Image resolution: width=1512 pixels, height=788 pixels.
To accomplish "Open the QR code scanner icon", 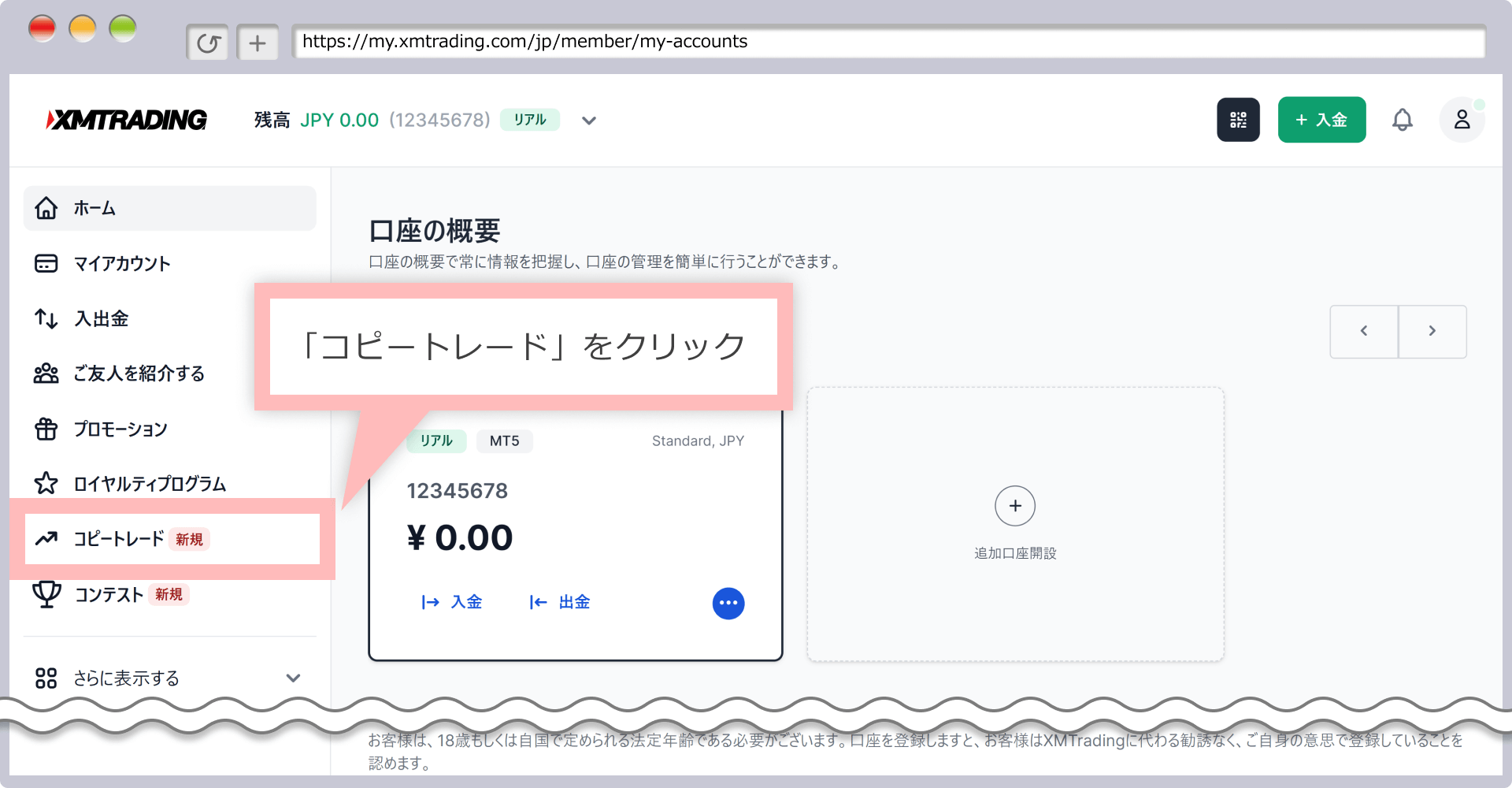I will pos(1238,120).
